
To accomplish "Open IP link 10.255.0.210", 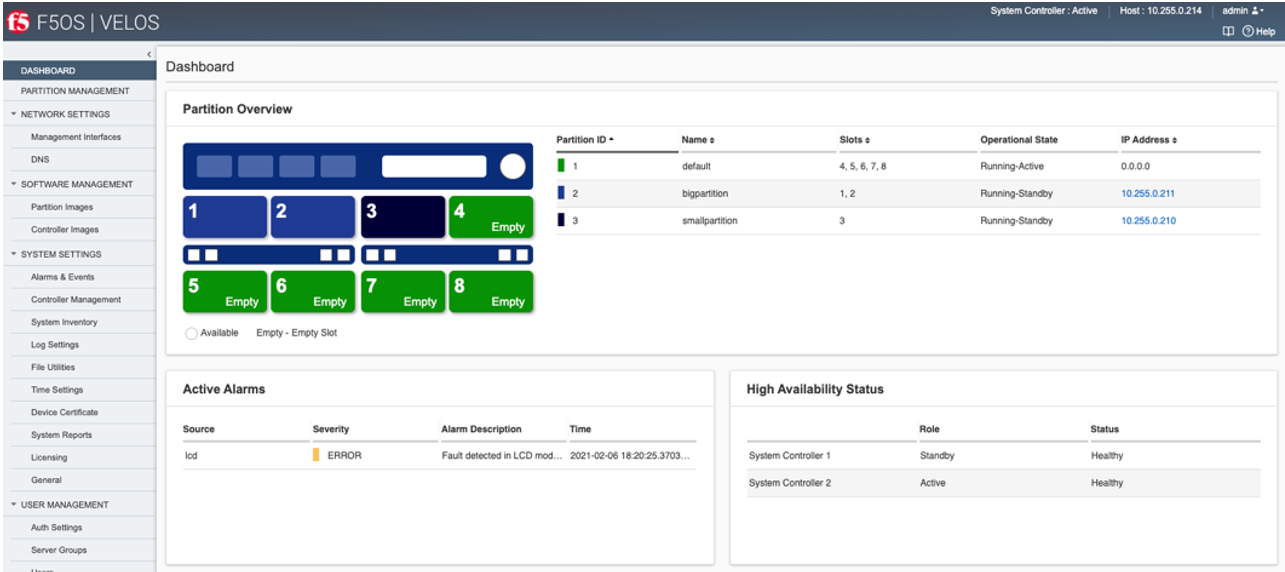I will pos(1148,220).
